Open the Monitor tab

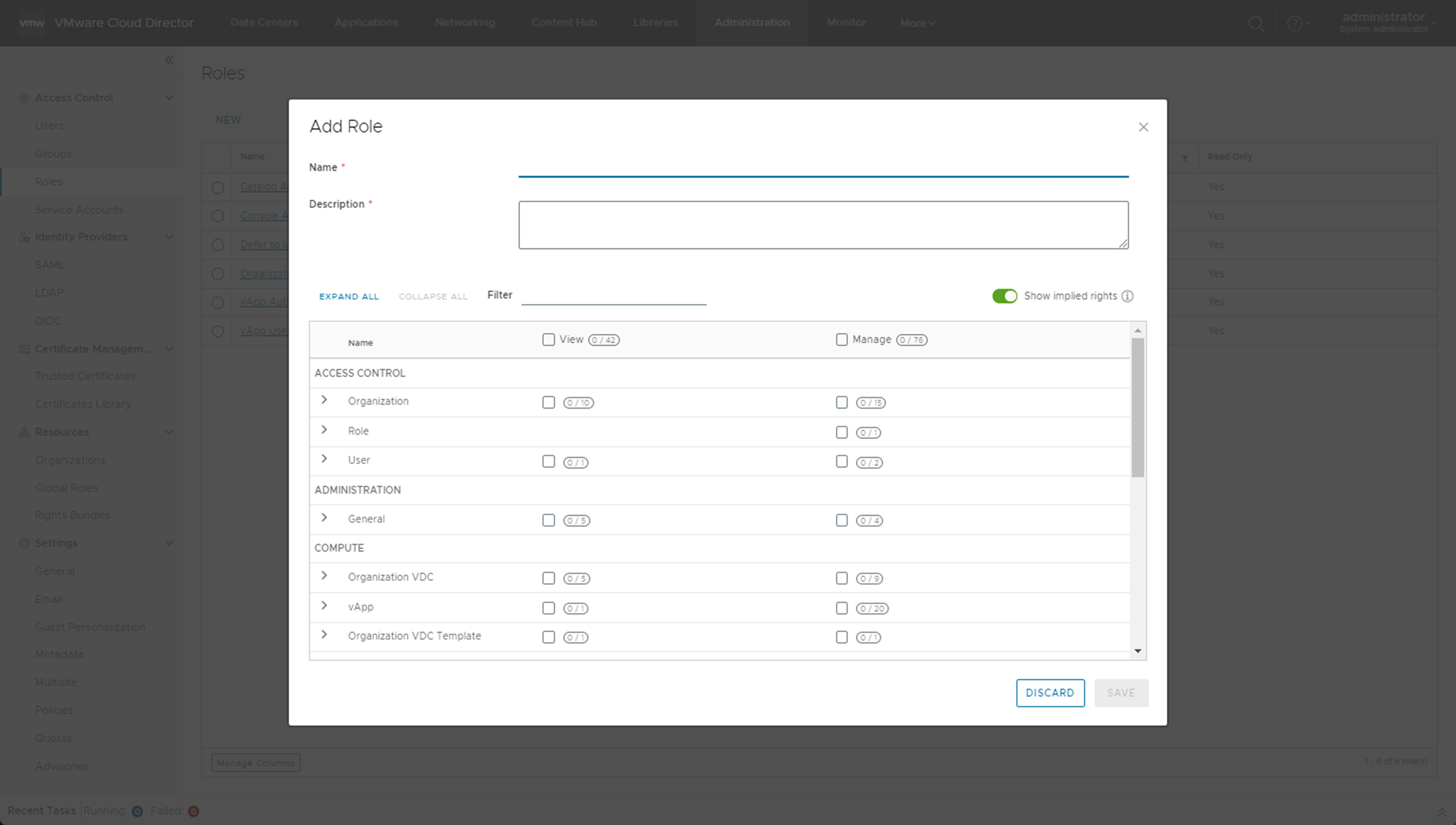click(846, 22)
